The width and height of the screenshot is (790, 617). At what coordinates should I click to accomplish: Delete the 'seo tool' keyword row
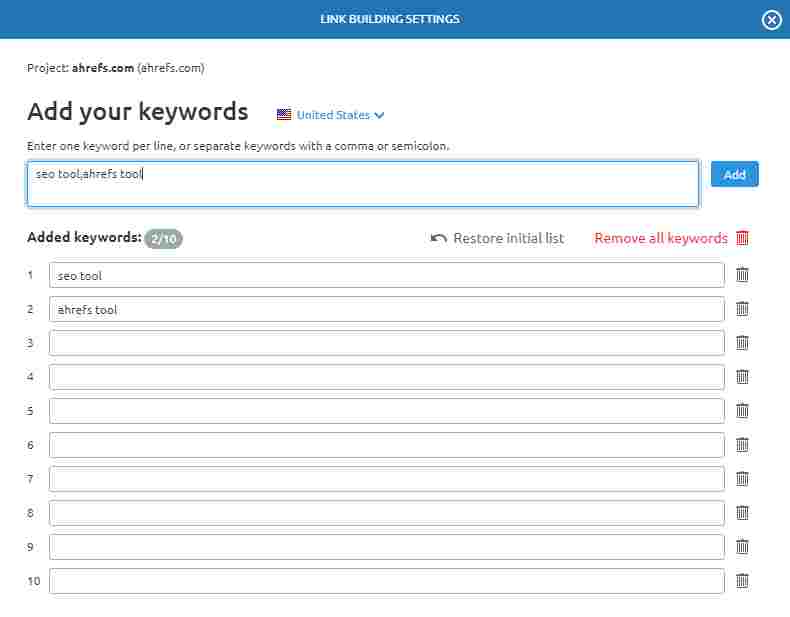742,275
